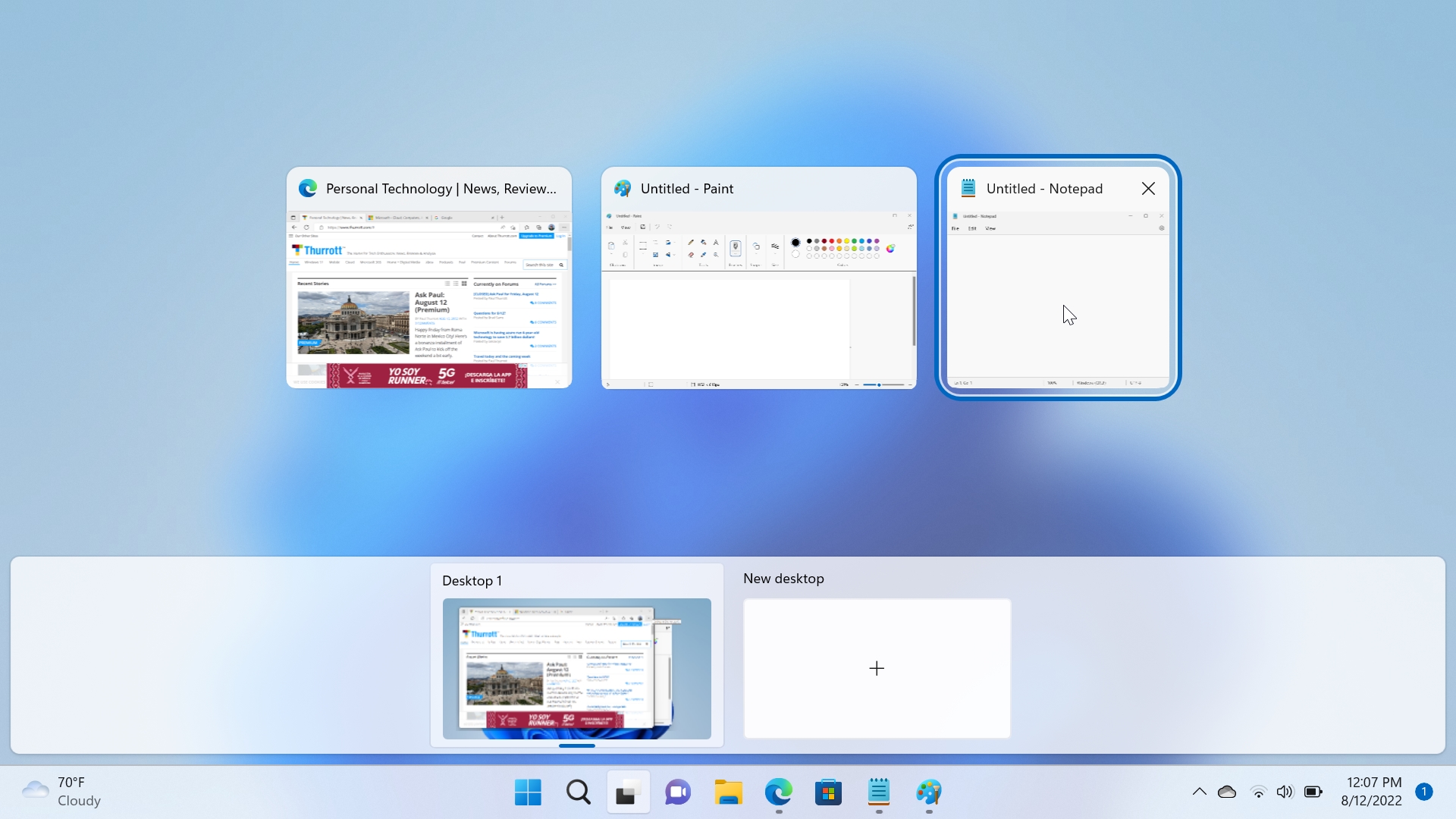Click the Paint taskbar icon
1456x819 pixels.
click(x=928, y=792)
